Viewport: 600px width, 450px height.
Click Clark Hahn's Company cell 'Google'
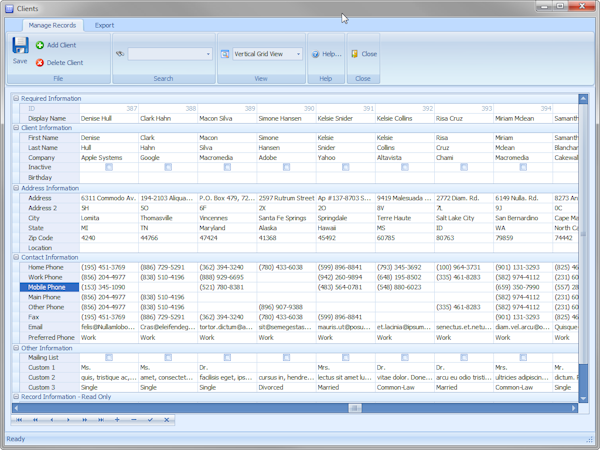point(168,158)
